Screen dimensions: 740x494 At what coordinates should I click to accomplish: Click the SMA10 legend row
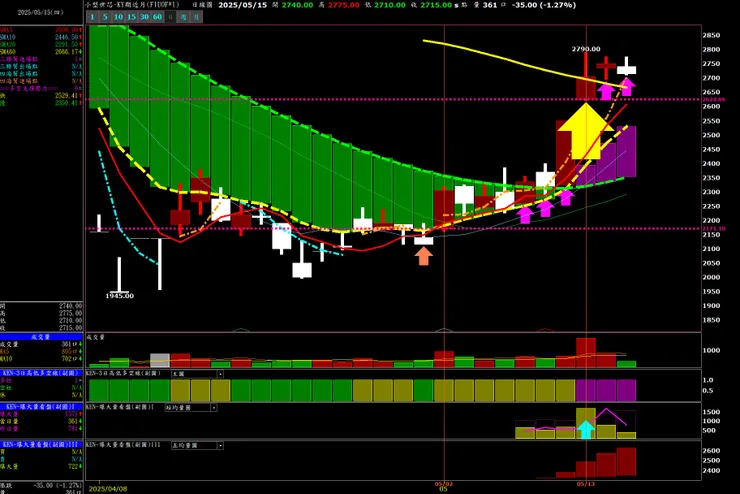pos(42,37)
